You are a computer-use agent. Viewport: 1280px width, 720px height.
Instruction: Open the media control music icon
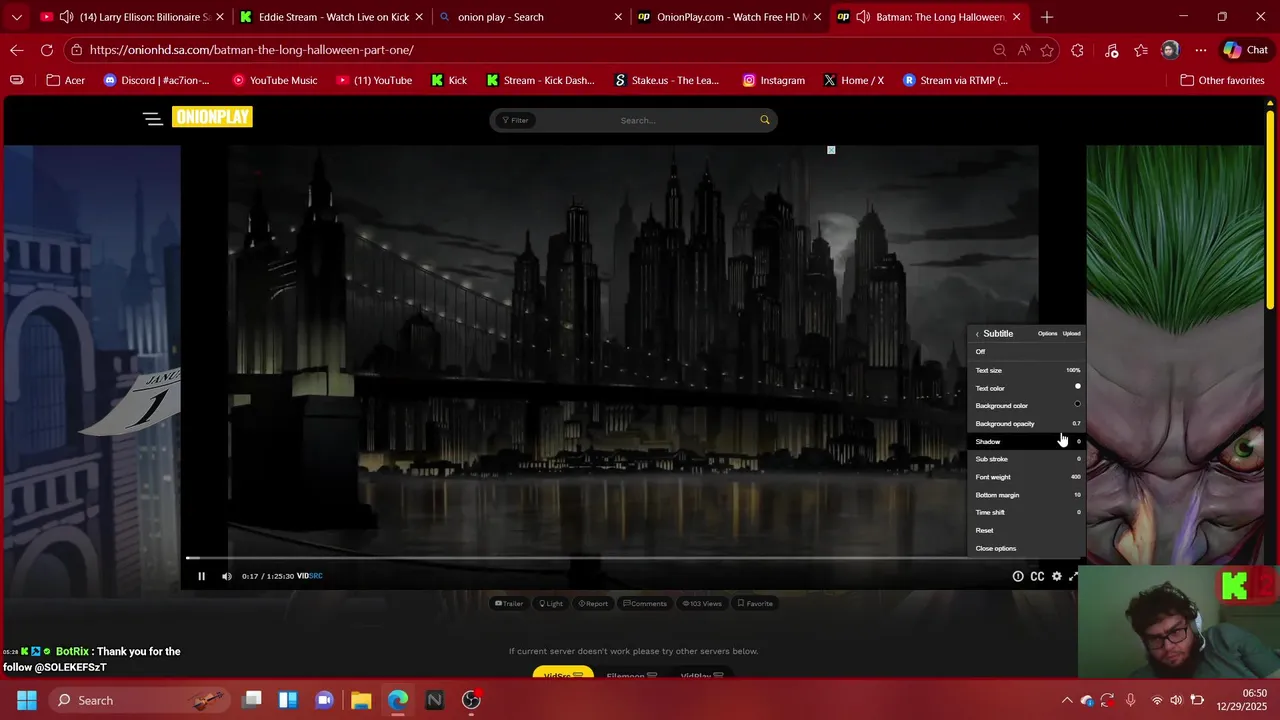click(x=1111, y=50)
